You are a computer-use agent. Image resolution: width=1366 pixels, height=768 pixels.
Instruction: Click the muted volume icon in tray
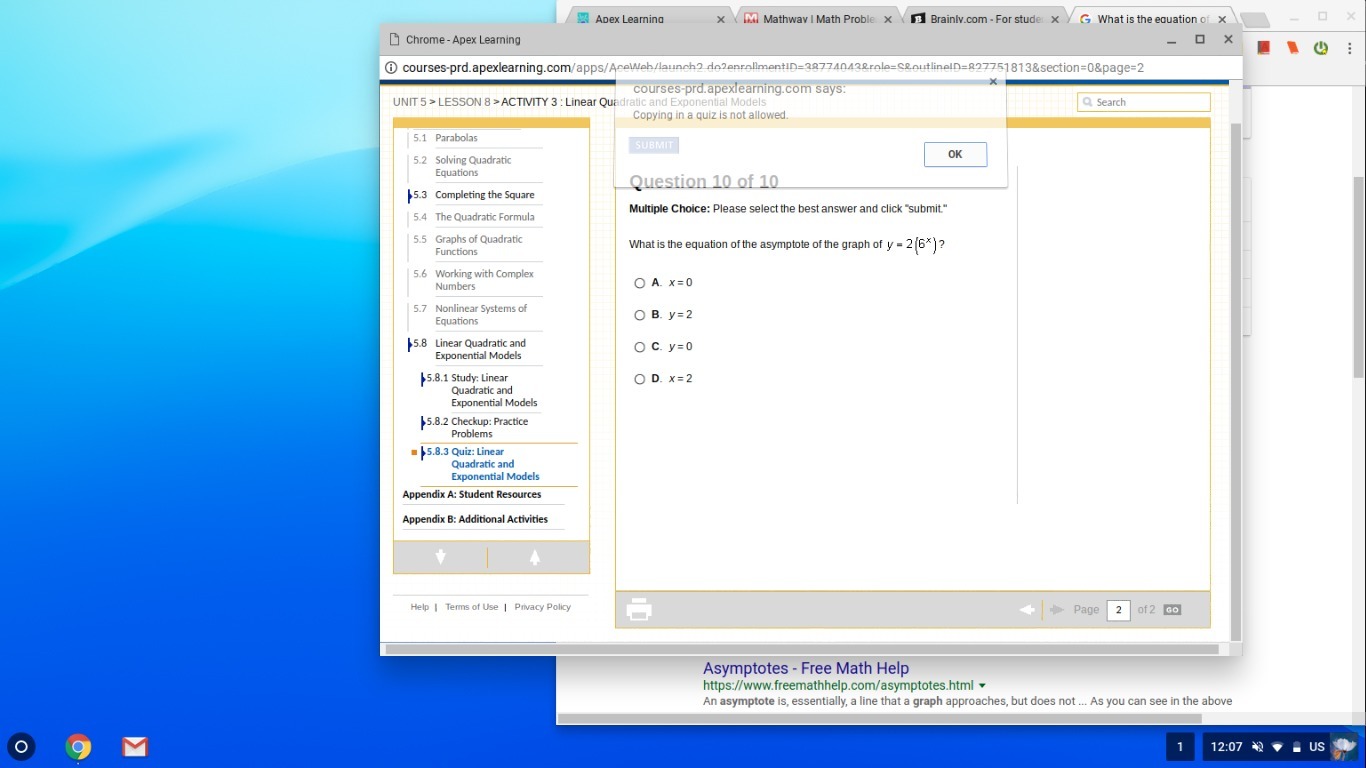[1258, 747]
